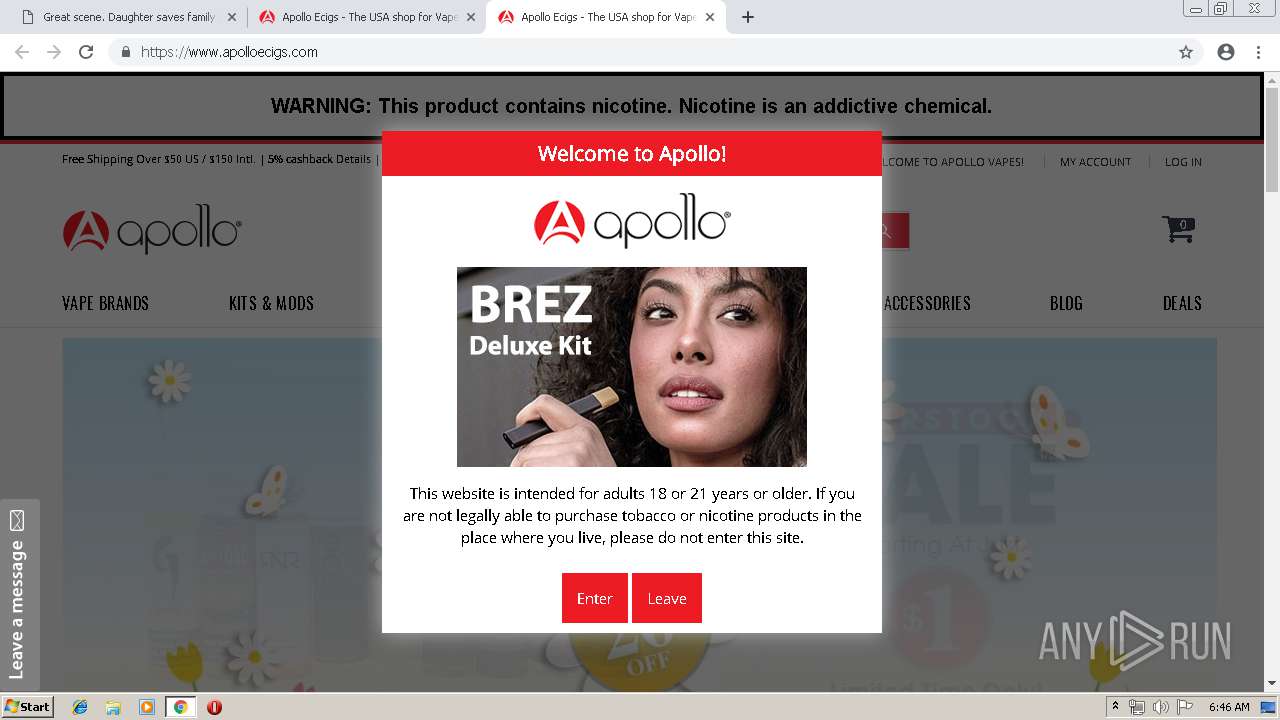
Task: Go back in browser history
Action: 22,52
